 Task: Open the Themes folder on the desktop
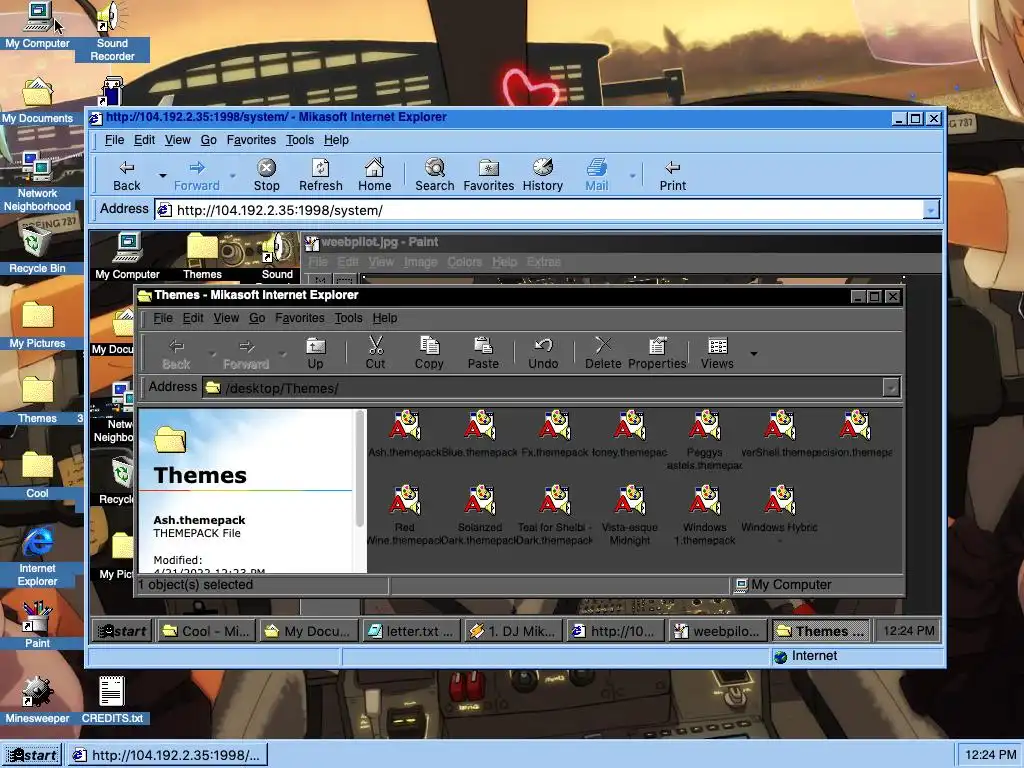click(37, 398)
